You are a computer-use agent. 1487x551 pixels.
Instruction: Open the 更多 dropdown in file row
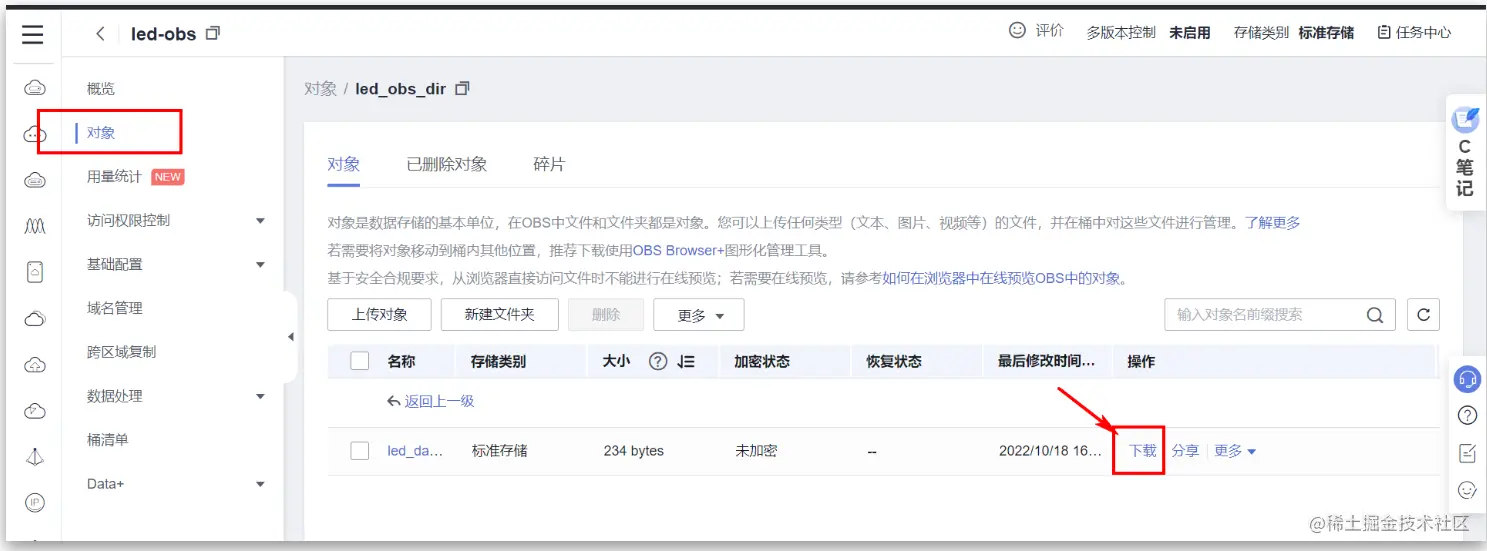click(x=1235, y=451)
